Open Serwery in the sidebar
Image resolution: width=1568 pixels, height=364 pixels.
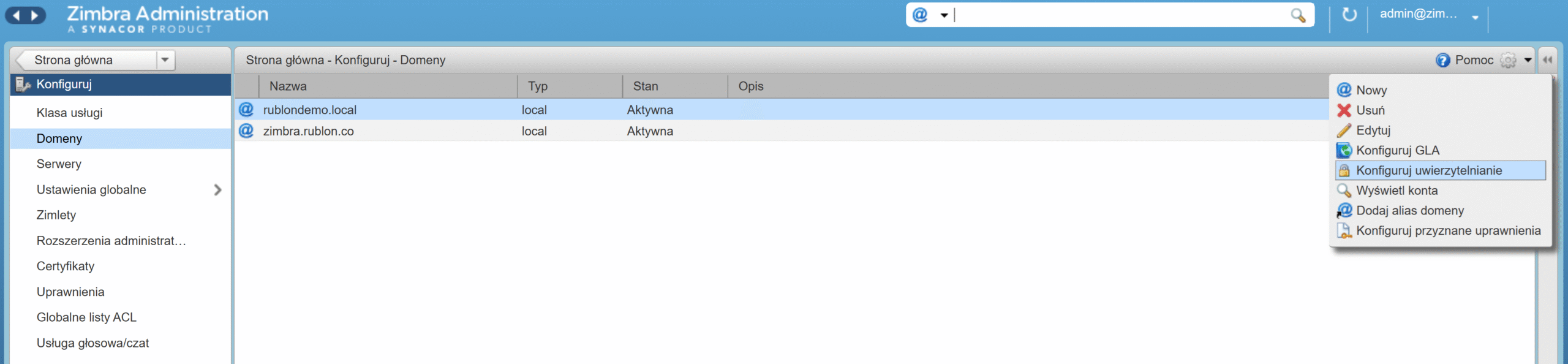[x=59, y=164]
